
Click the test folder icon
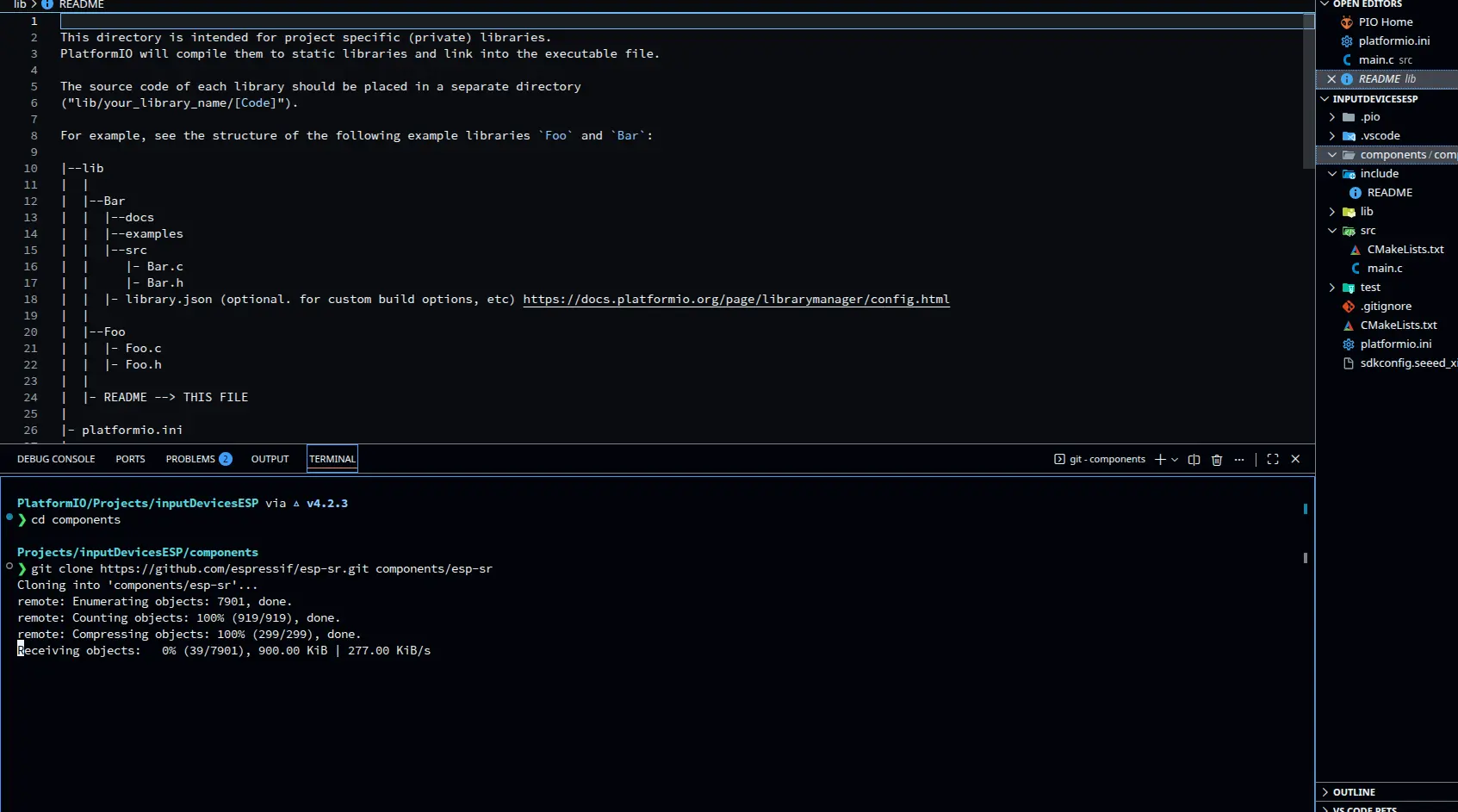pos(1349,288)
